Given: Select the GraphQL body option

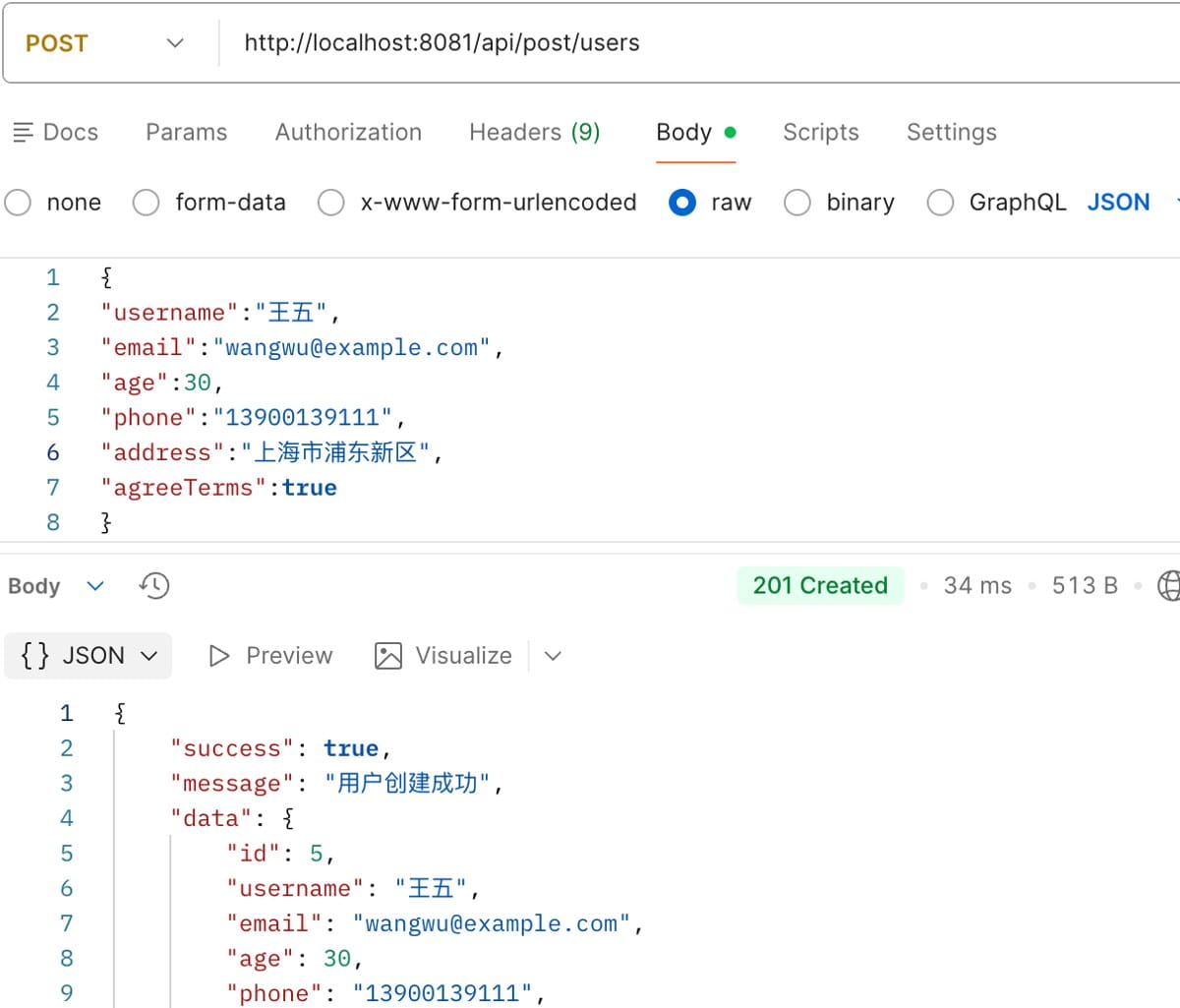Looking at the screenshot, I should coord(940,203).
